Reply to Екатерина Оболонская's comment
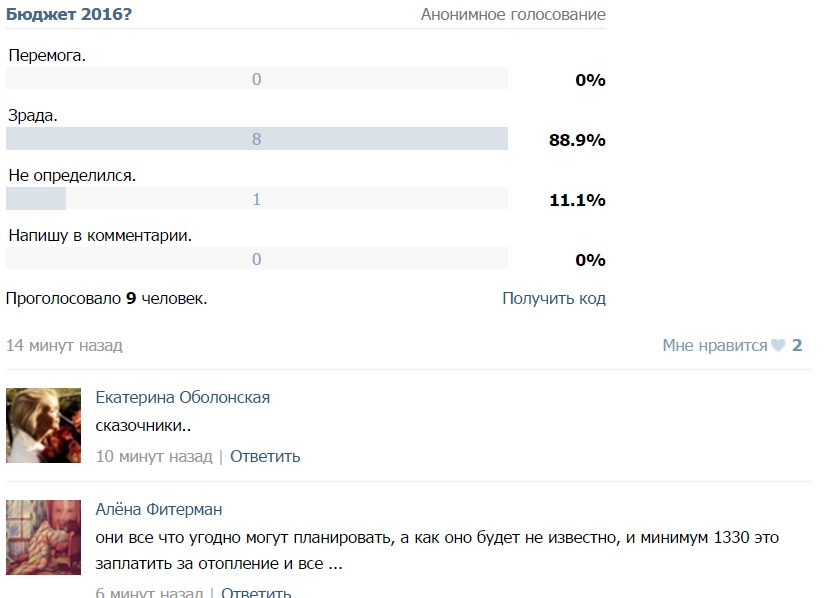825x598 pixels. [x=265, y=456]
